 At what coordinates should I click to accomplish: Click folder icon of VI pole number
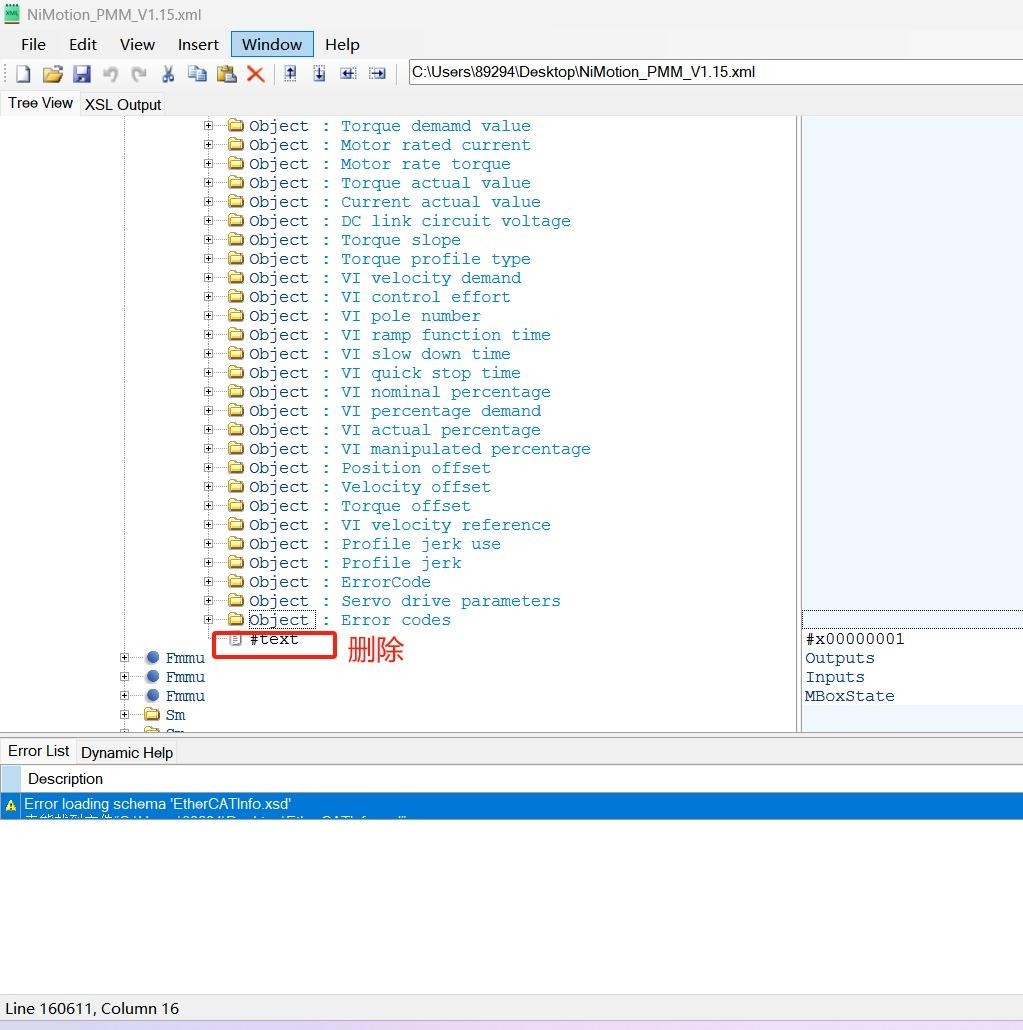pos(236,316)
